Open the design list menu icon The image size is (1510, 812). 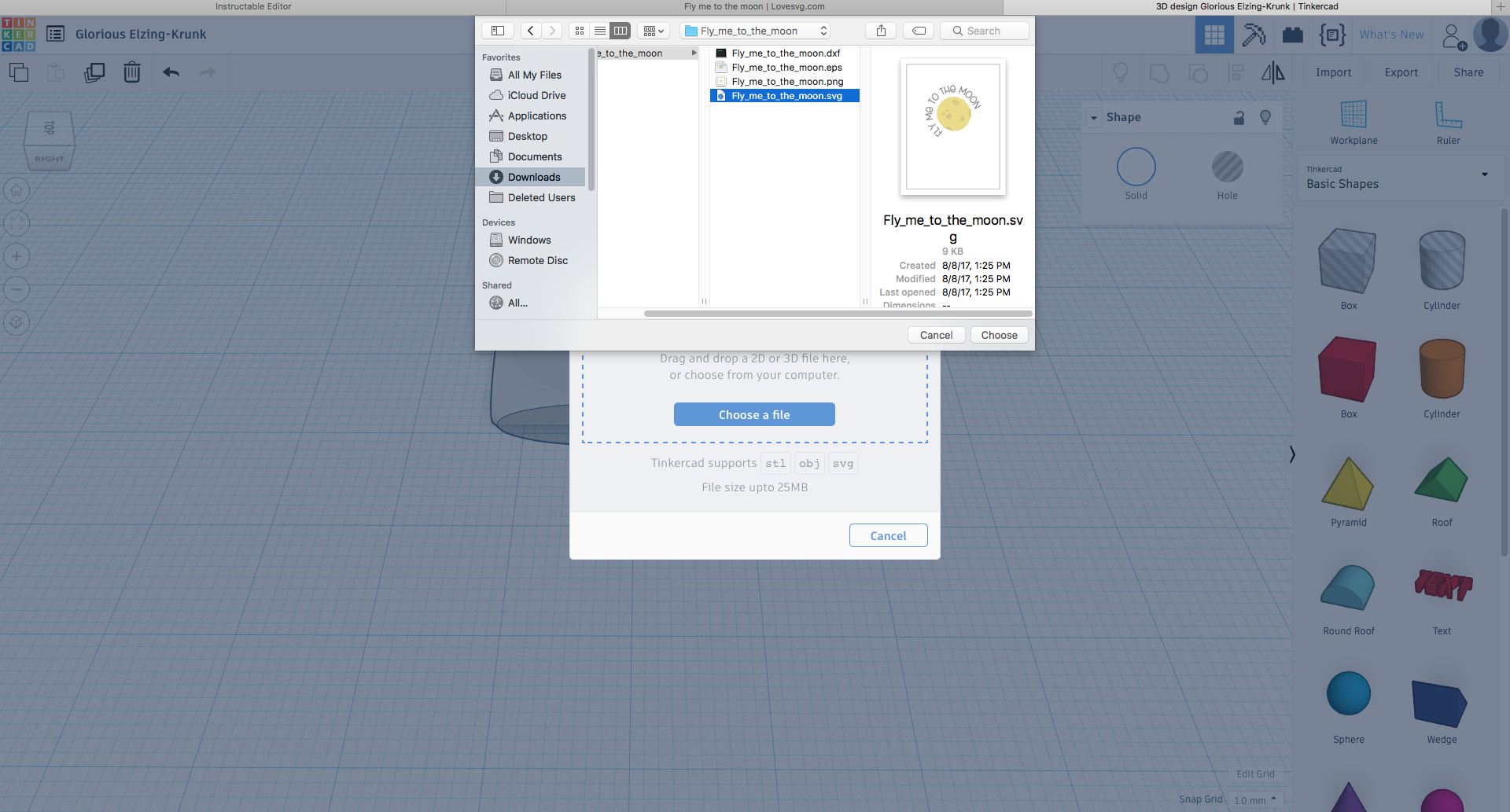click(x=55, y=34)
